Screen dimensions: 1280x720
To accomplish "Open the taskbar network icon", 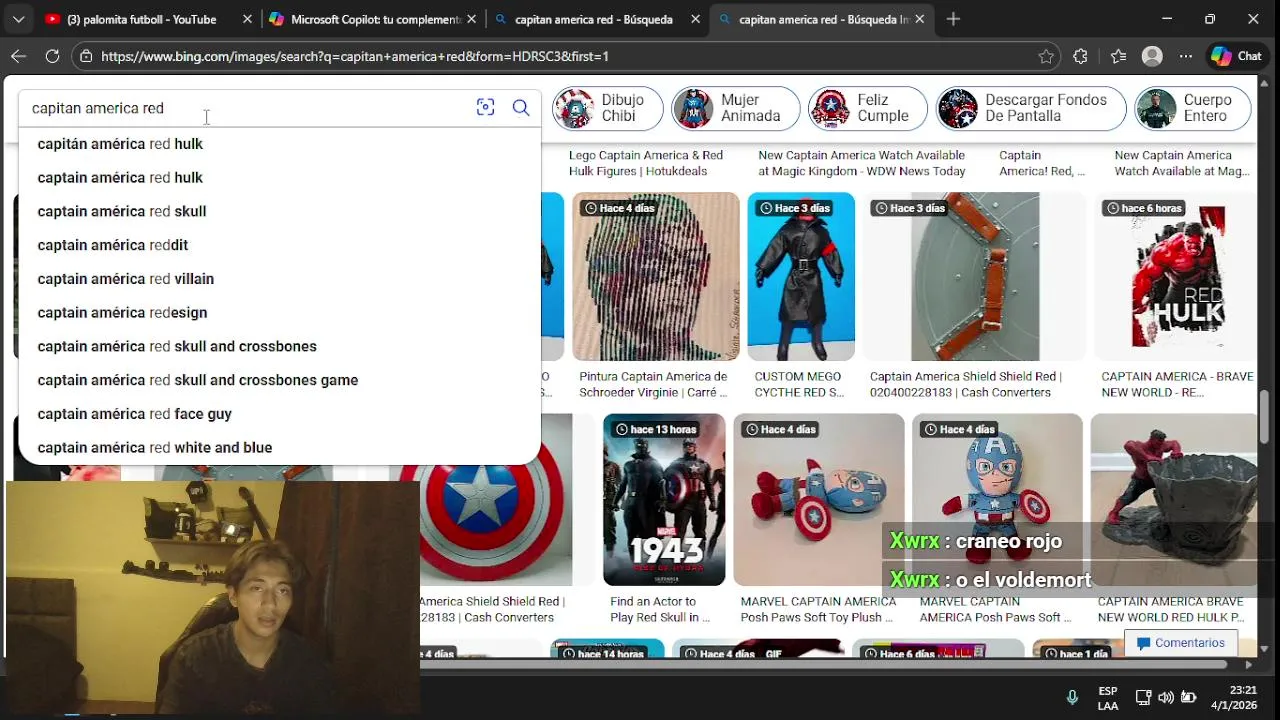I will tap(1143, 698).
